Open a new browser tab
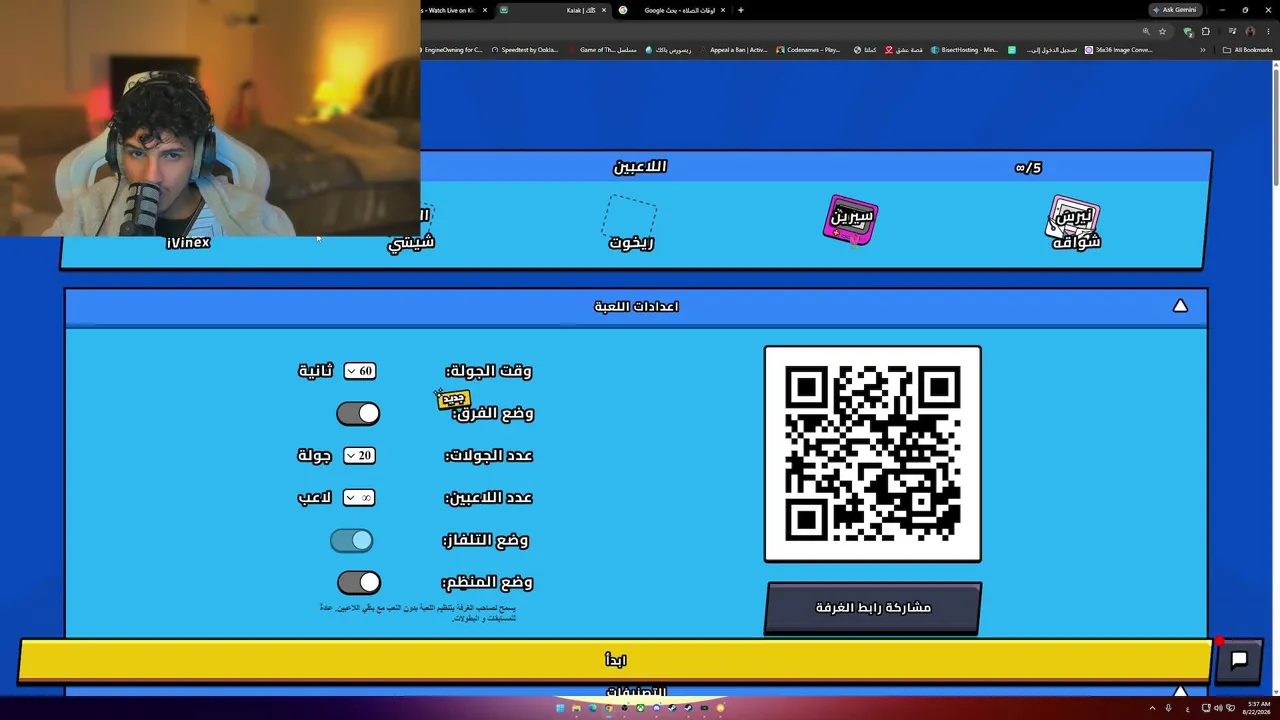Image resolution: width=1280 pixels, height=720 pixels. [740, 10]
